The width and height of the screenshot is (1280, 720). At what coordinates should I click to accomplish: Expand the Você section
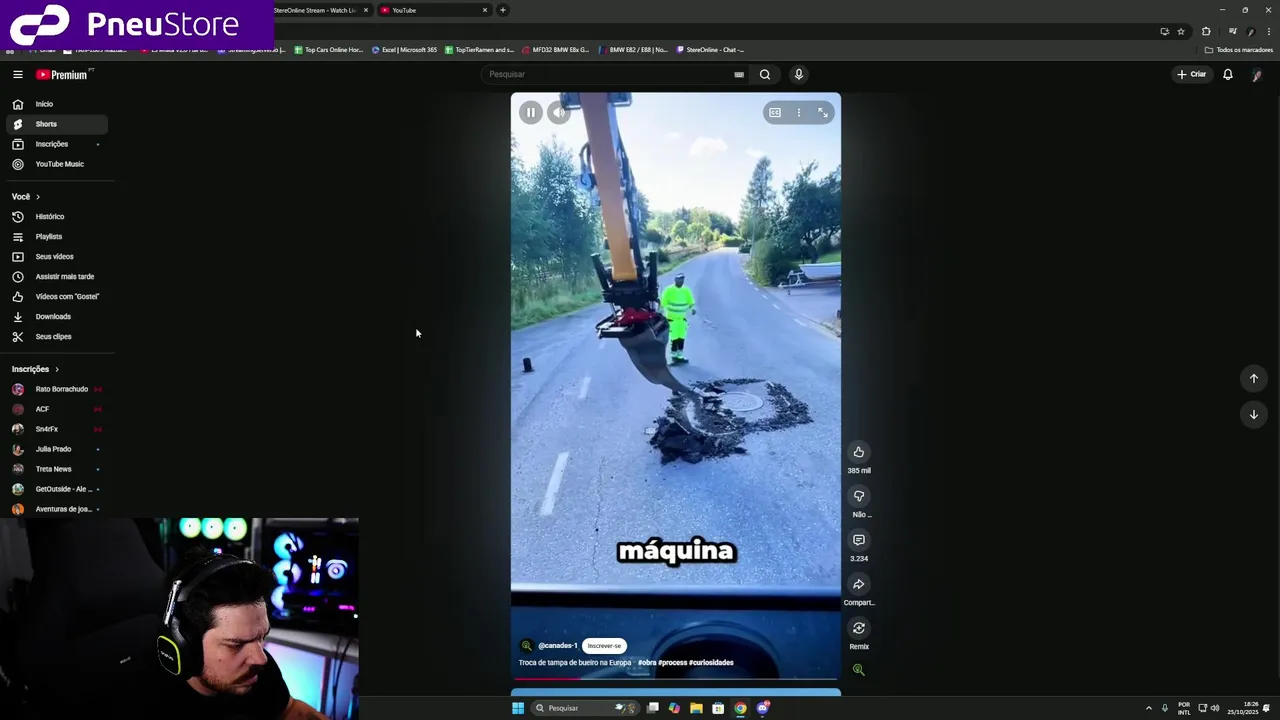click(26, 197)
